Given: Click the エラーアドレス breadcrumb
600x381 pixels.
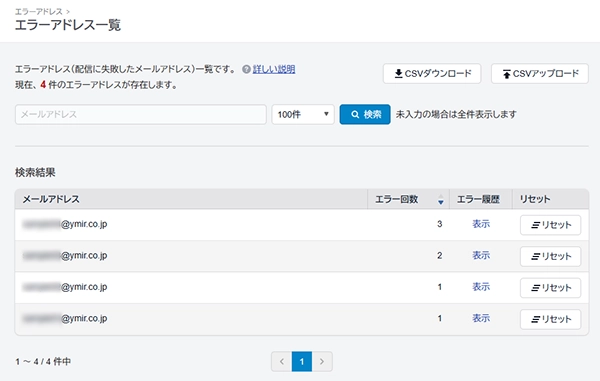Looking at the screenshot, I should click(x=39, y=11).
